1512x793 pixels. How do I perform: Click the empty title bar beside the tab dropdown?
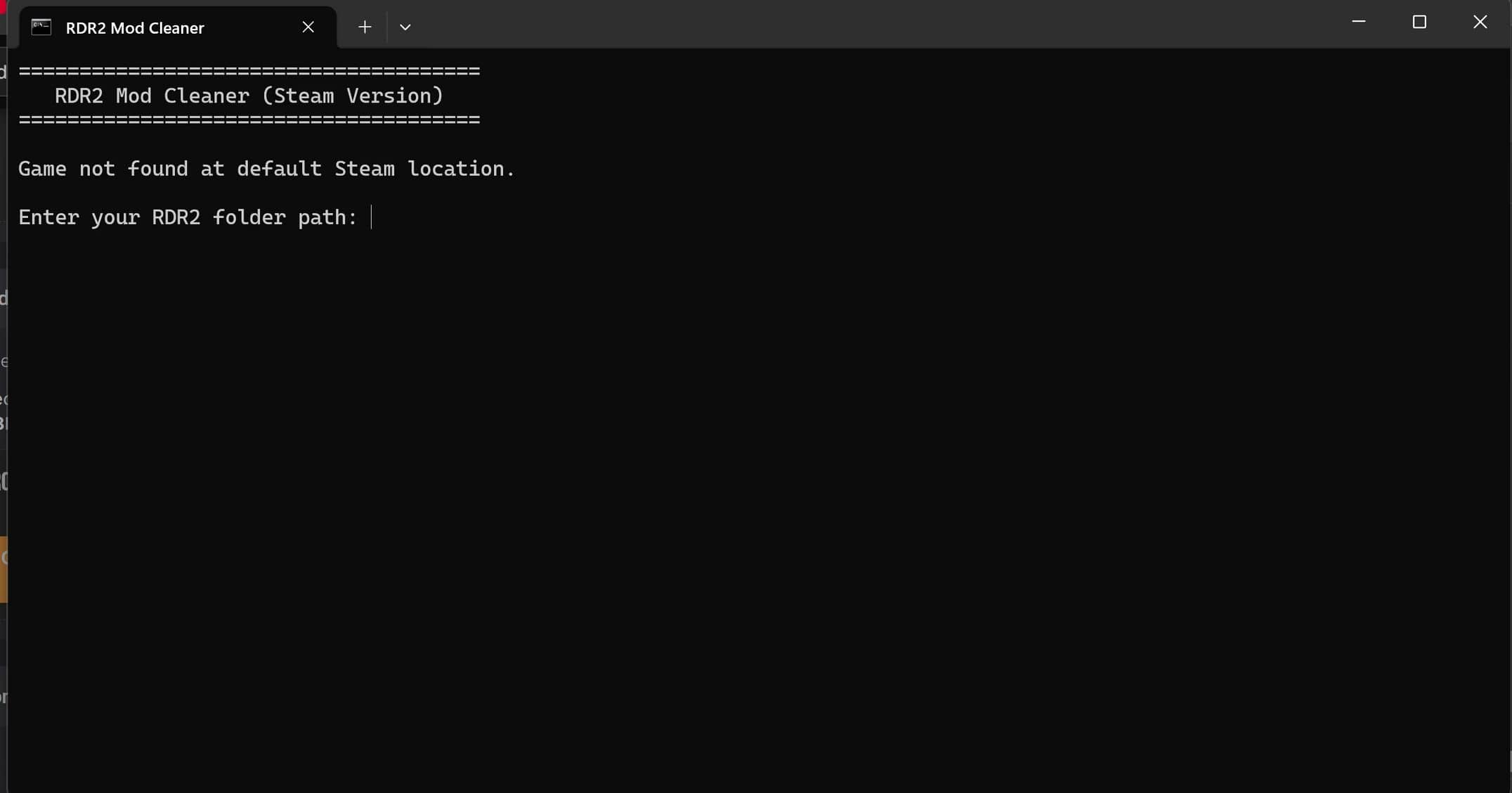(843, 25)
